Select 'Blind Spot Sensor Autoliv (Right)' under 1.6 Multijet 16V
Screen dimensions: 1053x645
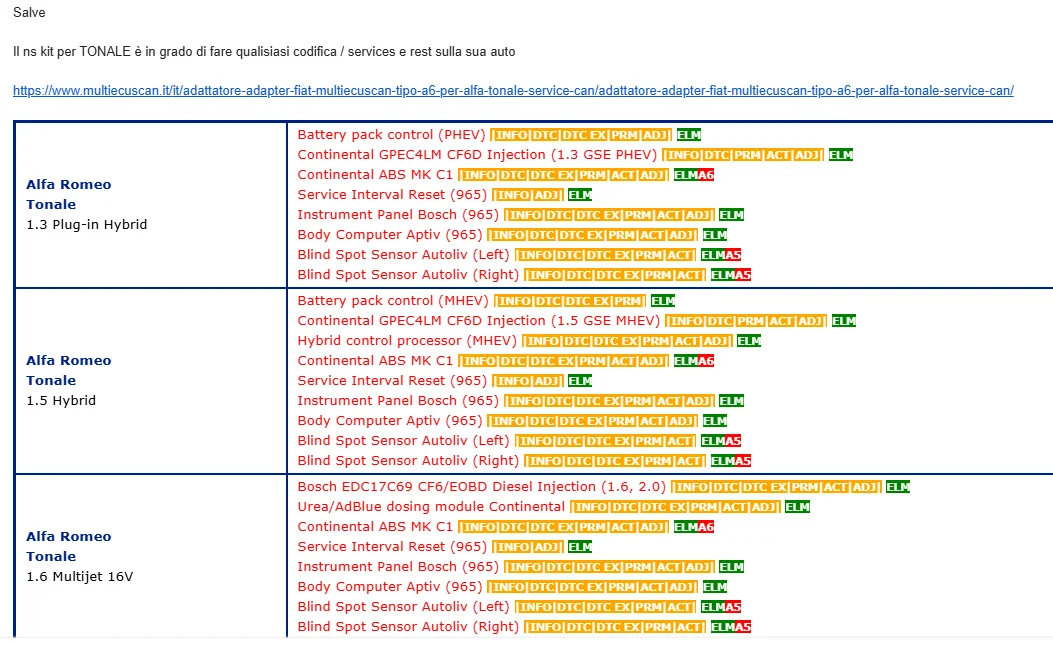pos(408,627)
